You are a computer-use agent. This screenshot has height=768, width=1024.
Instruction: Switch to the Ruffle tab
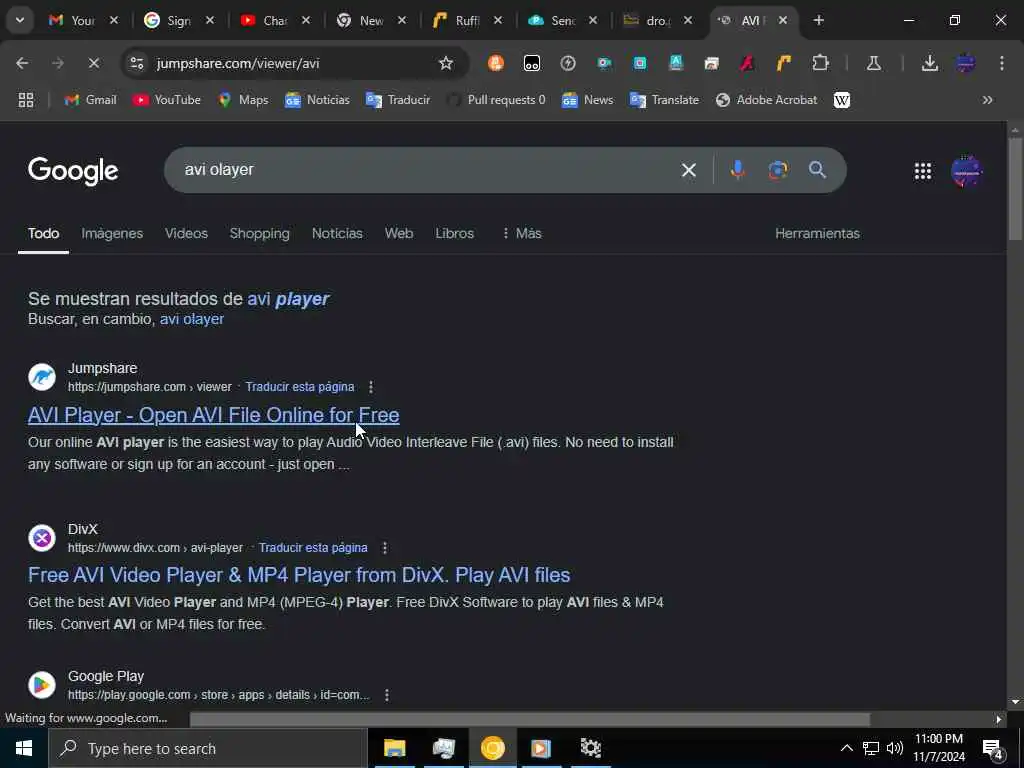466,20
